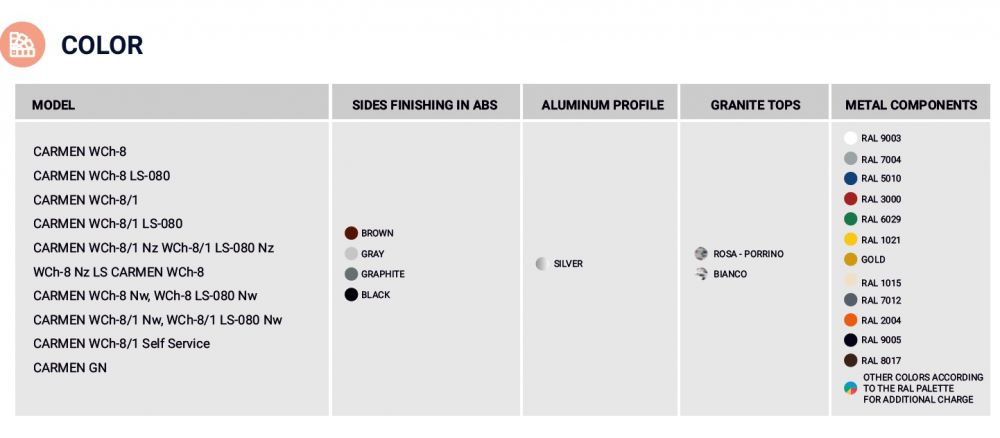
Task: Select the Brown ABS finish swatch
Action: click(351, 233)
